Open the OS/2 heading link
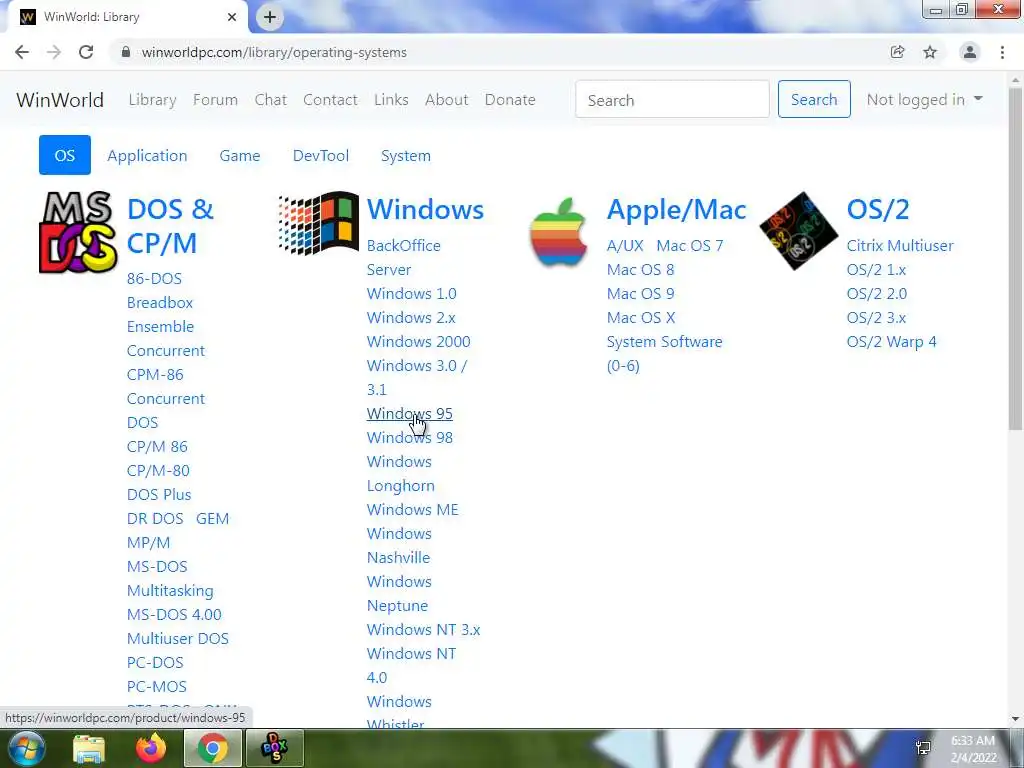Image resolution: width=1024 pixels, height=768 pixels. coord(878,210)
